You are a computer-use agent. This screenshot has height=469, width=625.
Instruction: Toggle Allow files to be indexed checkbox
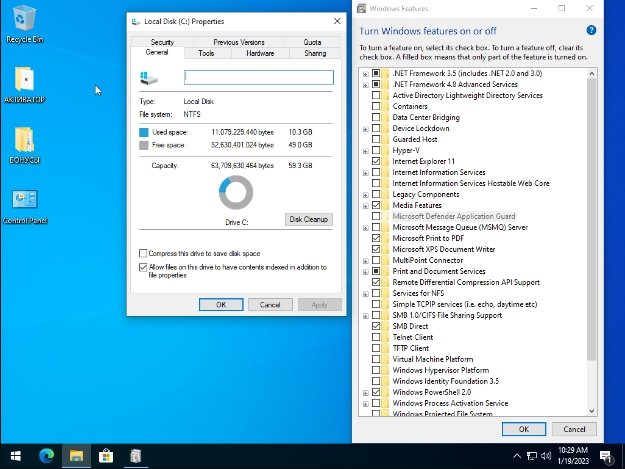click(143, 267)
